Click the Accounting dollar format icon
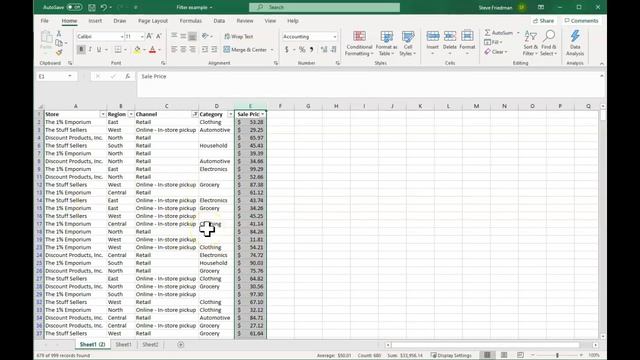Image resolution: width=640 pixels, height=360 pixels. (x=287, y=49)
